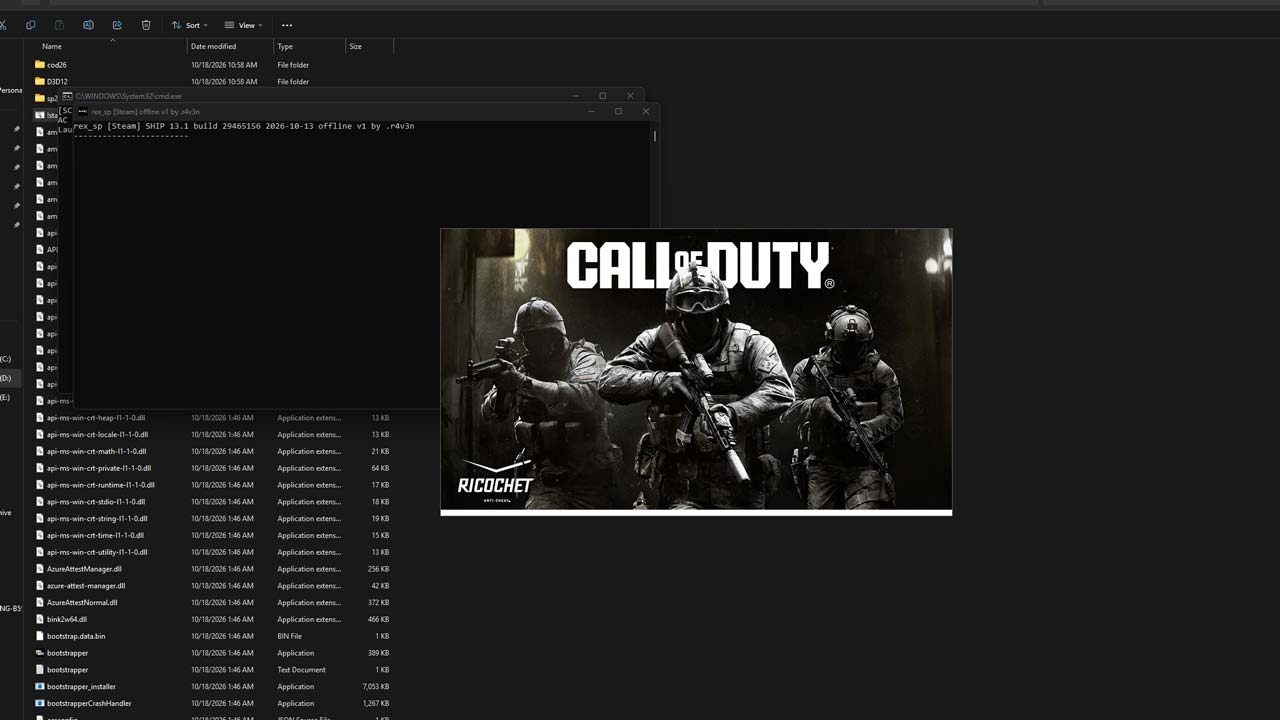Viewport: 1280px width, 720px height.
Task: Click the bink2w64.dll file icon
Action: (40, 619)
